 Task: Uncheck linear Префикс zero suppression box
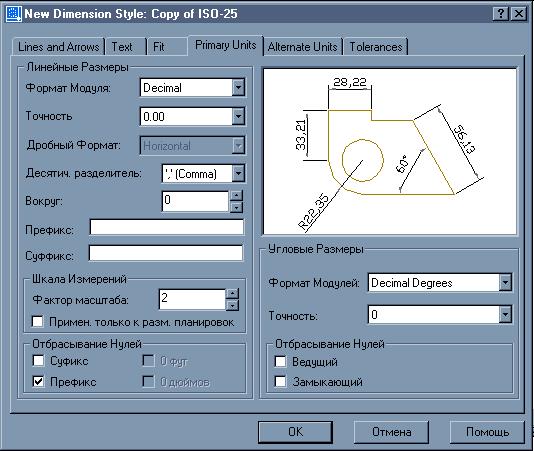pyautogui.click(x=38, y=382)
